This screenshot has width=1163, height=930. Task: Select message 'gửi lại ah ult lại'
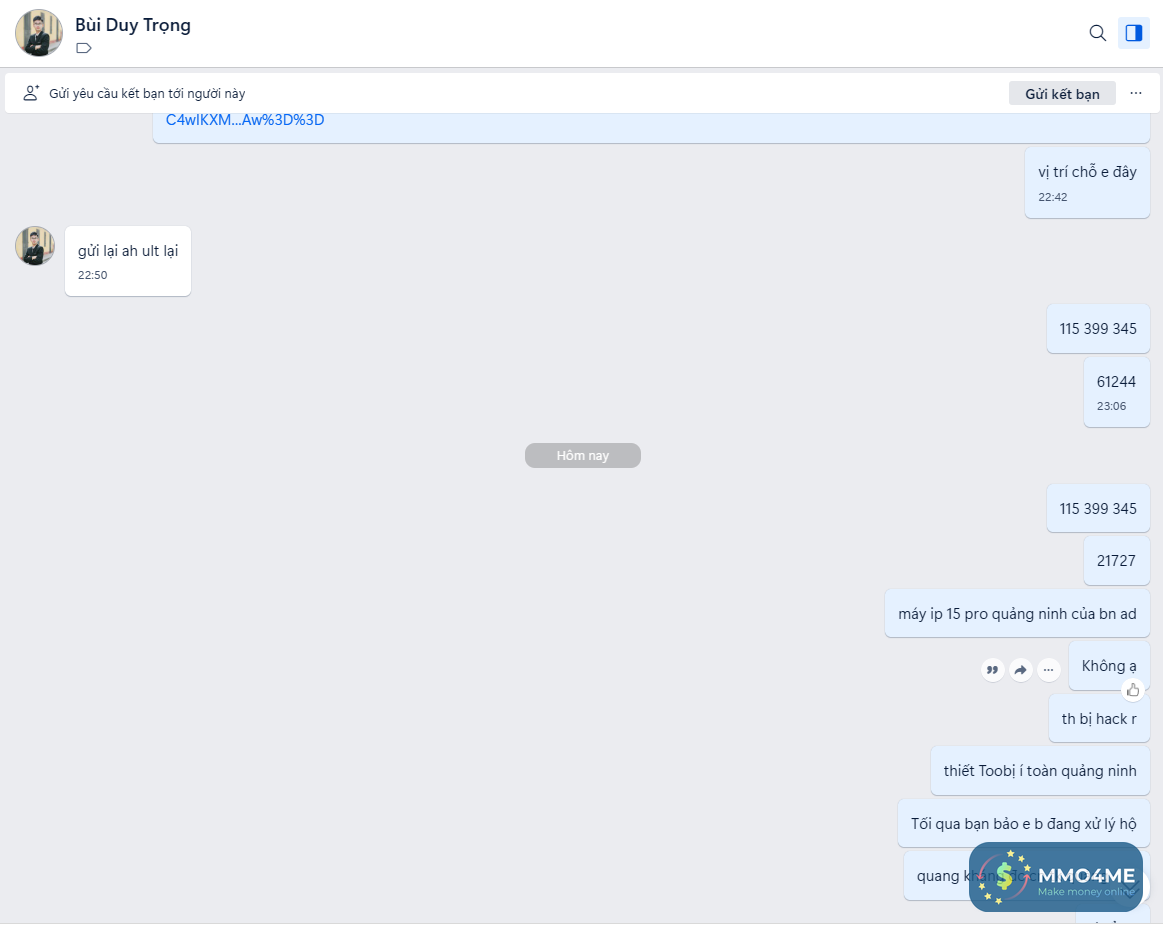point(128,261)
